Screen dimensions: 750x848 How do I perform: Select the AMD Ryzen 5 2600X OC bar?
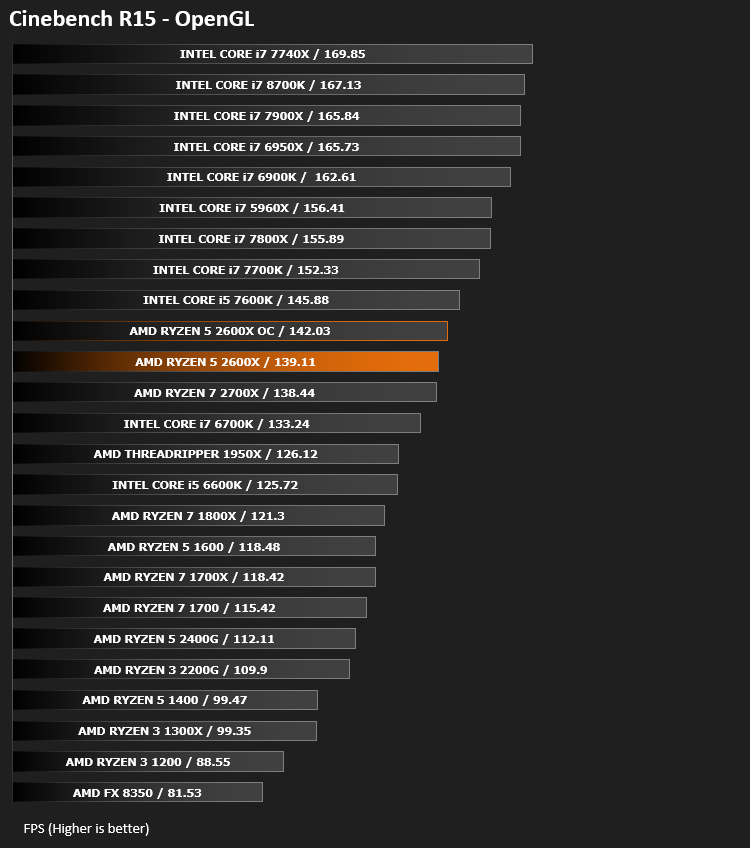coord(230,331)
